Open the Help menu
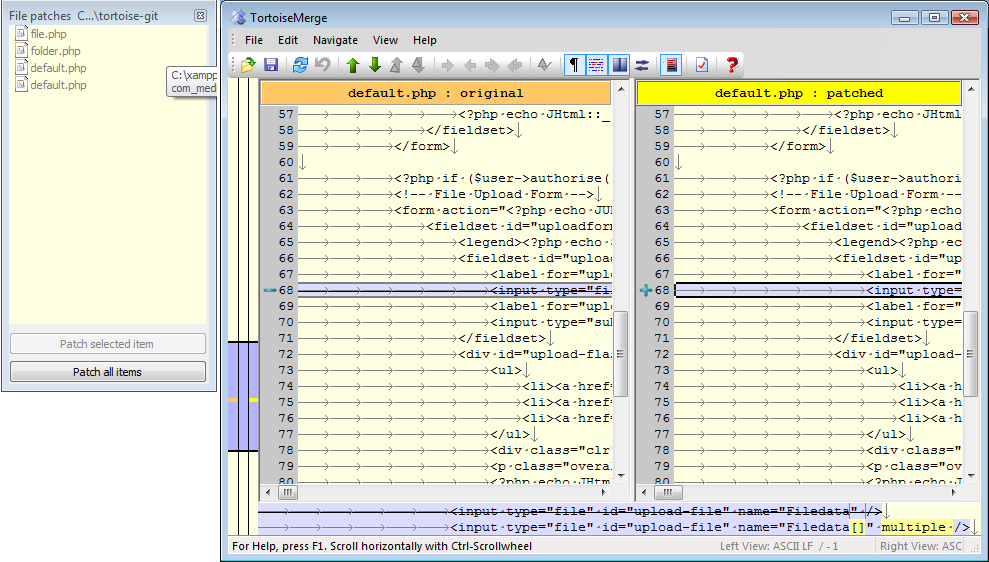Screen dimensions: 989x562 (424, 40)
